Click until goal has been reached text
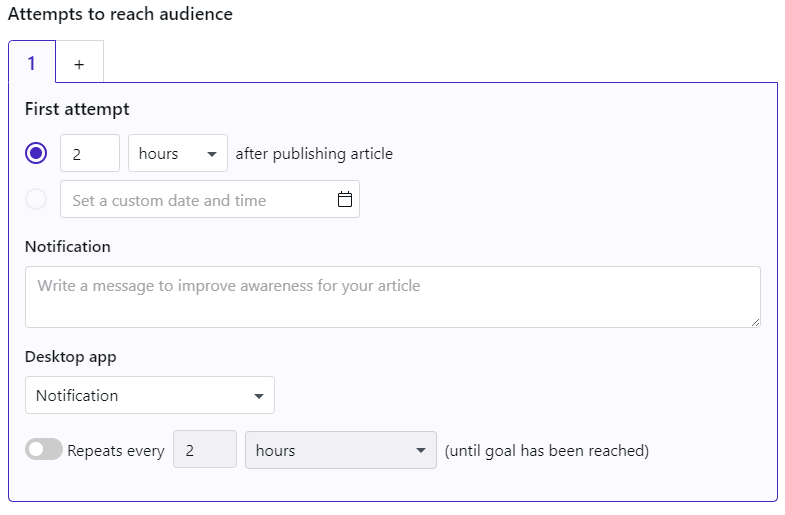Viewport: 785px width, 515px height. point(547,450)
